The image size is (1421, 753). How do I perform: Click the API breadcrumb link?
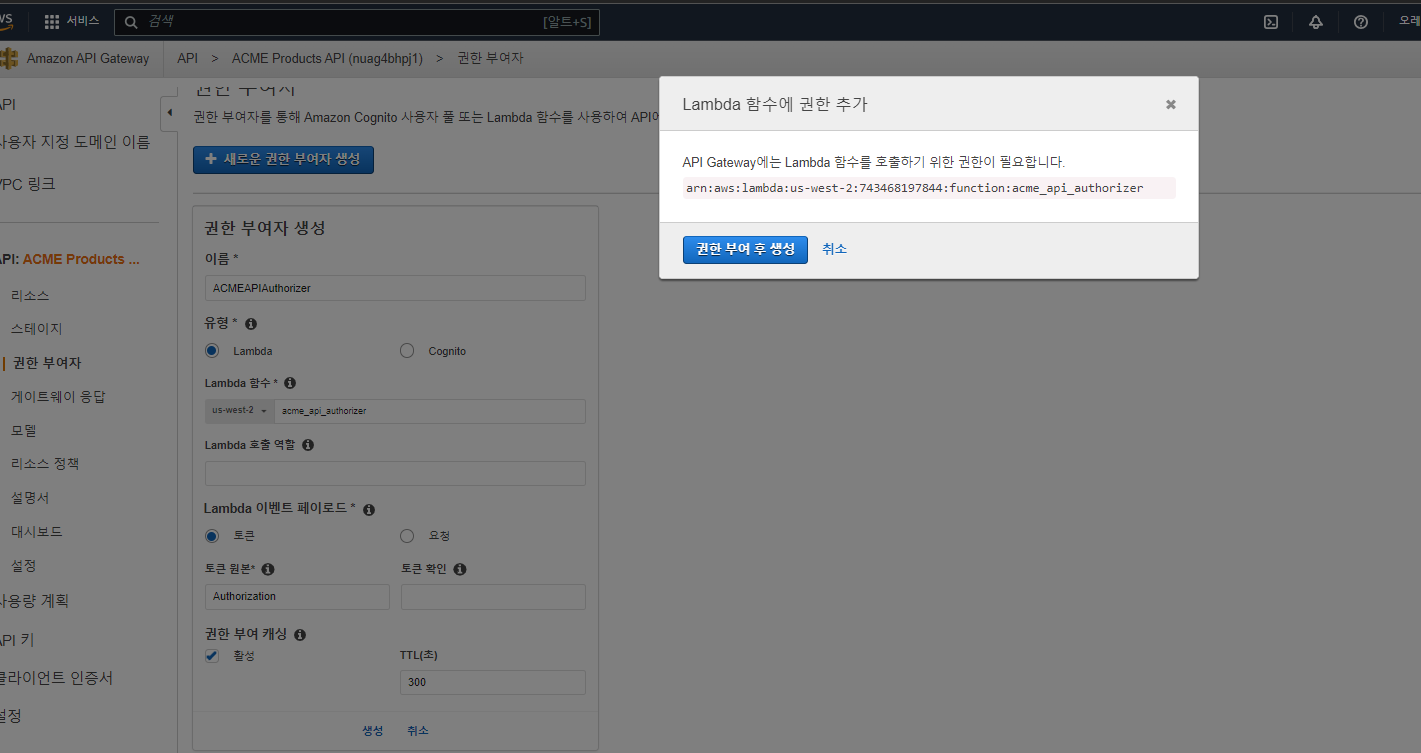[x=187, y=58]
